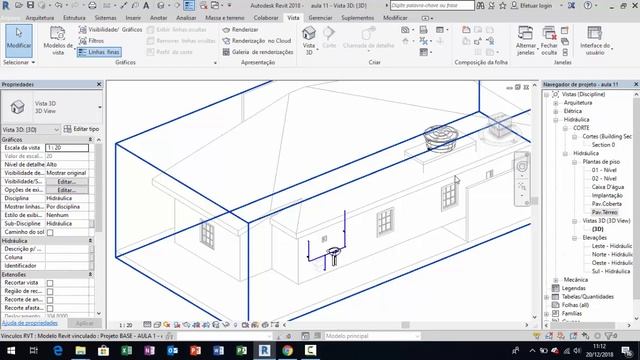Viewport: 640px width, 360px height.
Task: Toggle Região de rec... checkbox
Action: point(50,292)
